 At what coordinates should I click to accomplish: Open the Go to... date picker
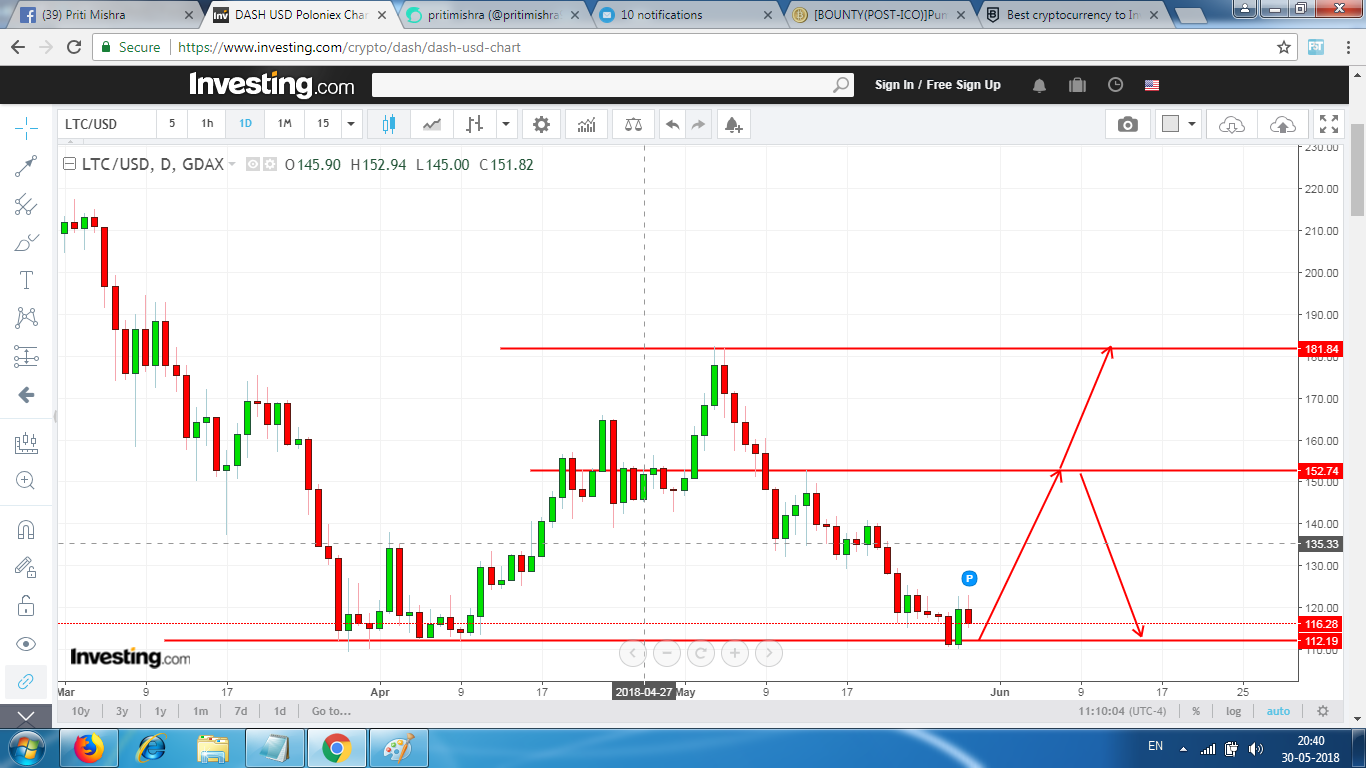pyautogui.click(x=331, y=711)
